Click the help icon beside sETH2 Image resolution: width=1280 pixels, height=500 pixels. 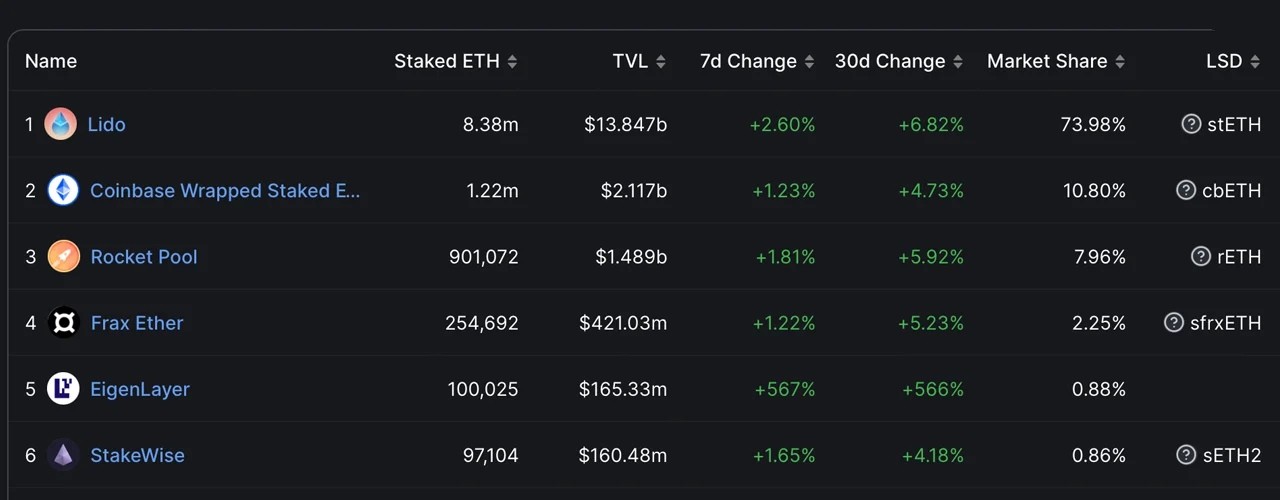coord(1186,455)
